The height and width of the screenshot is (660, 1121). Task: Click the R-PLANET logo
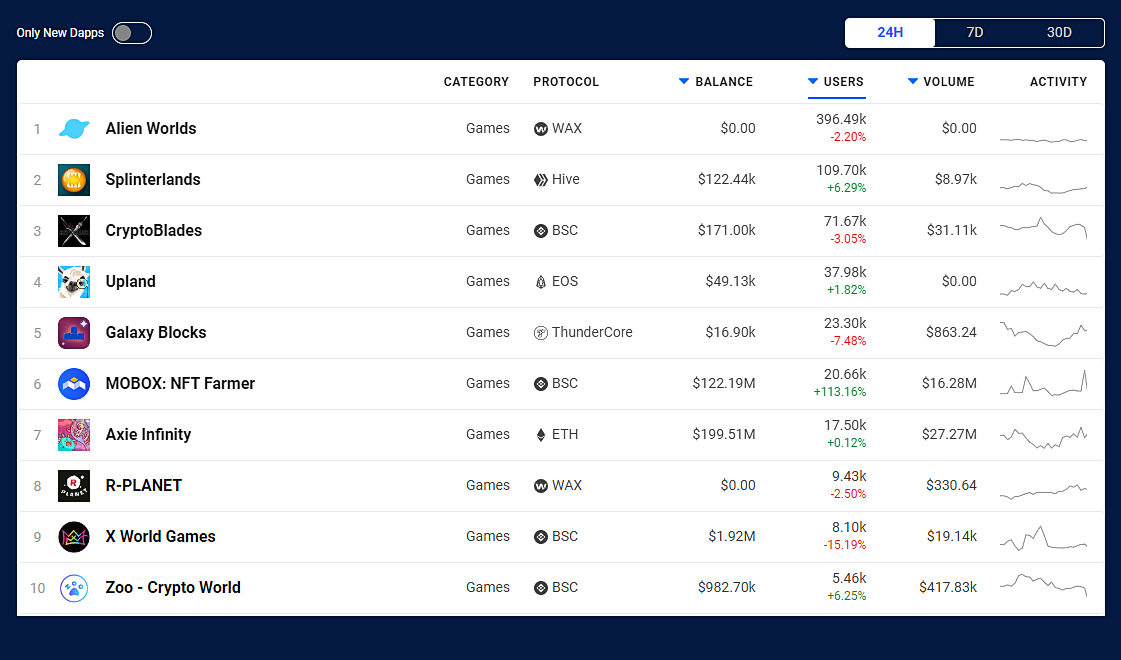point(74,486)
